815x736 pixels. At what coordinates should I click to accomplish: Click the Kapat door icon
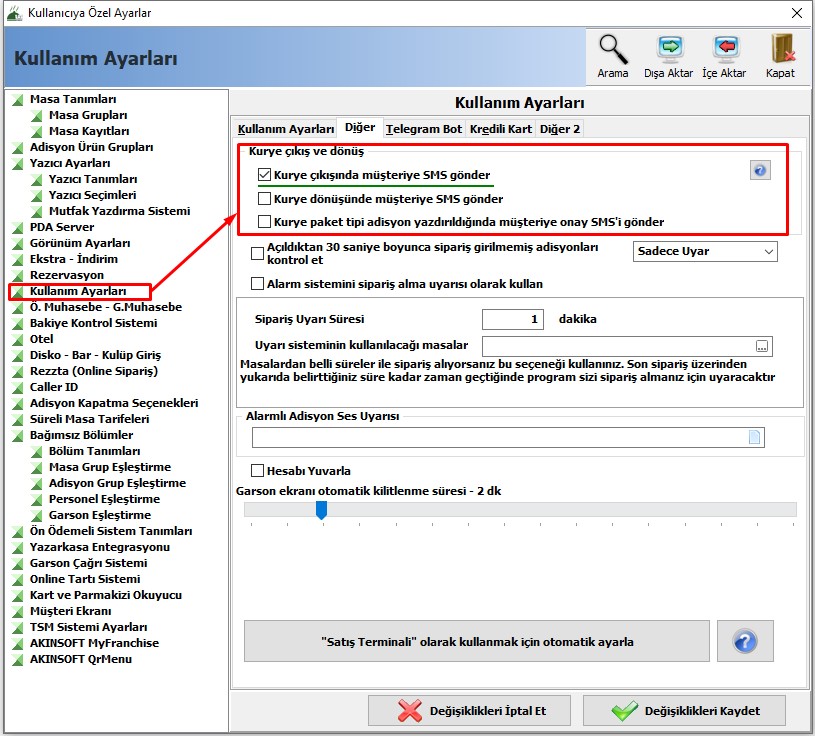[782, 49]
